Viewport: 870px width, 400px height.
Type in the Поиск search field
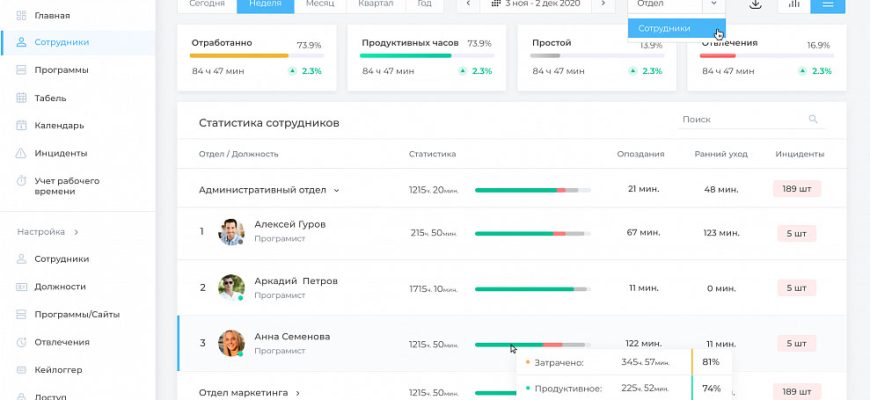pyautogui.click(x=740, y=120)
